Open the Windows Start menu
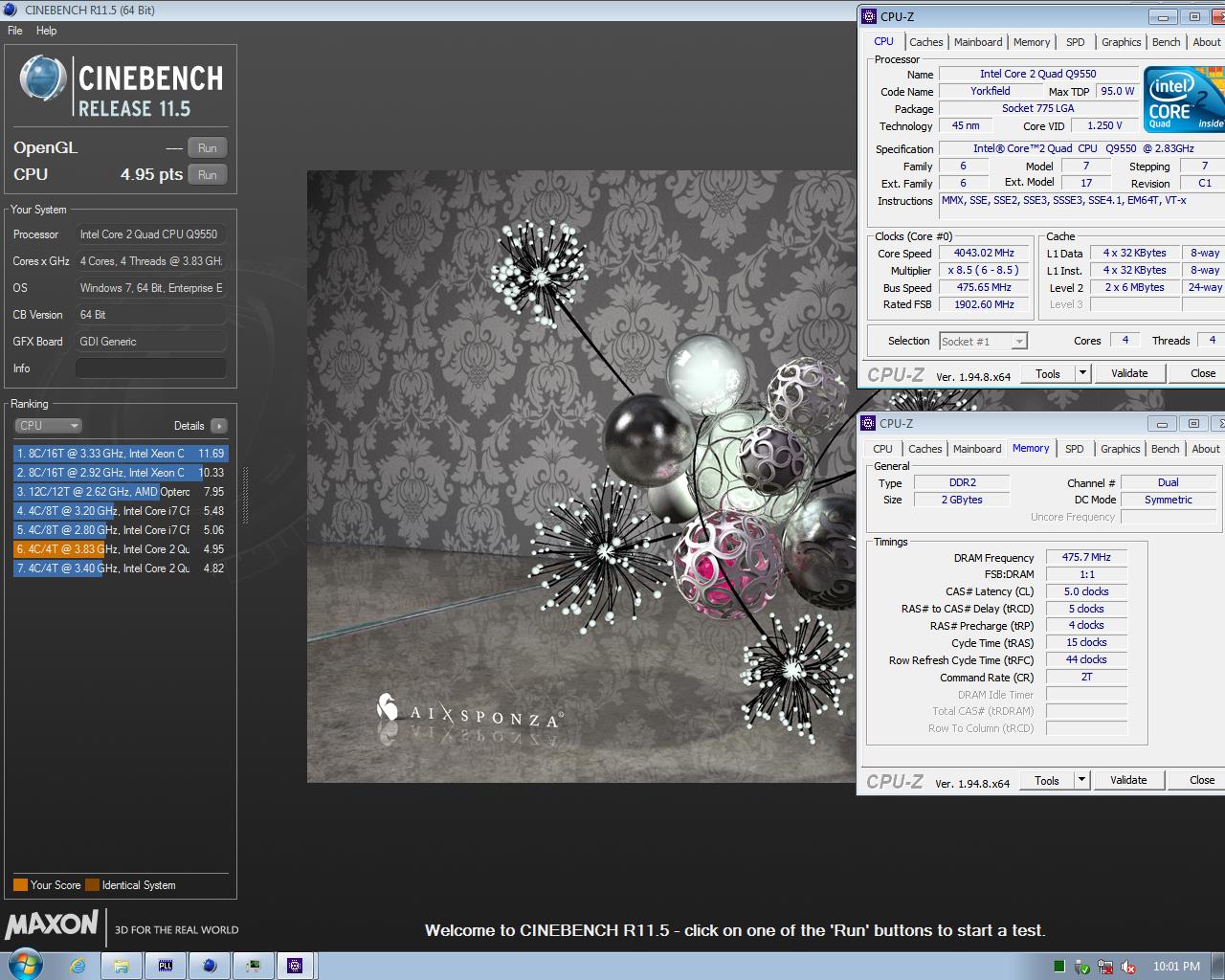Image resolution: width=1225 pixels, height=980 pixels. coord(25,965)
